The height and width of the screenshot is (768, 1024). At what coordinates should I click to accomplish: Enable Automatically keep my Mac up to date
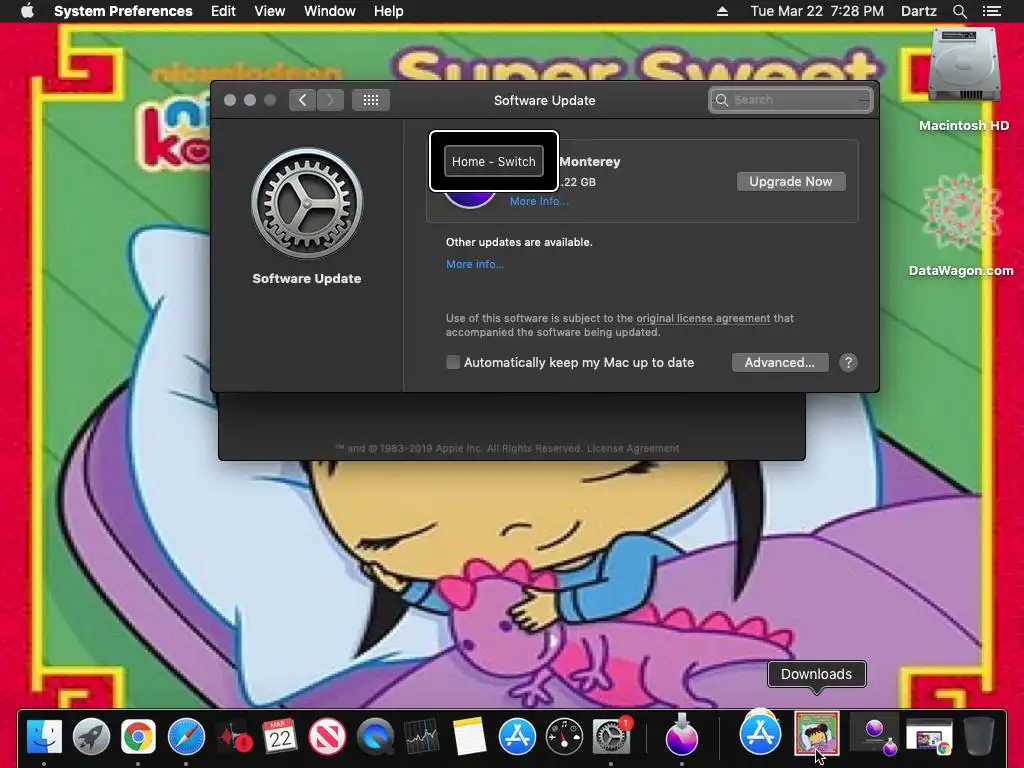coord(453,362)
